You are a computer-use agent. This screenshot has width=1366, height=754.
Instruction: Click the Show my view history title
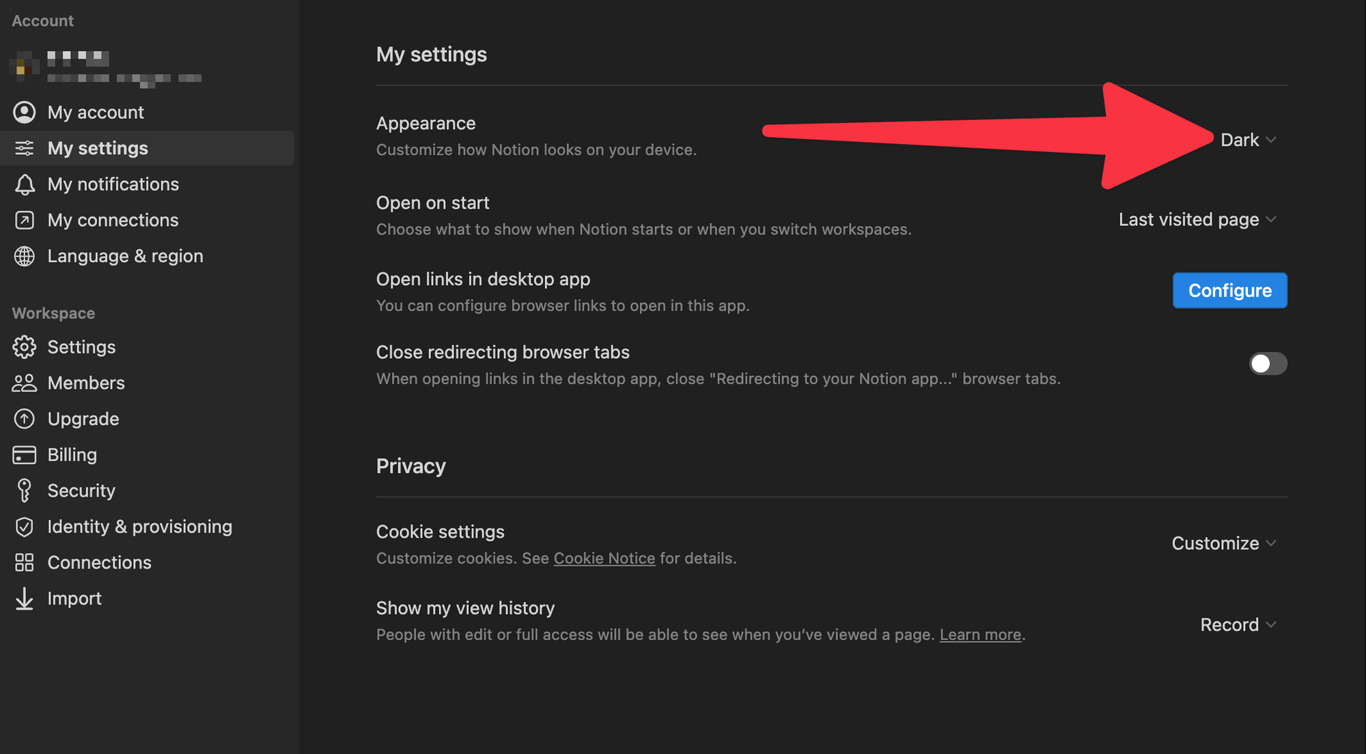click(465, 608)
